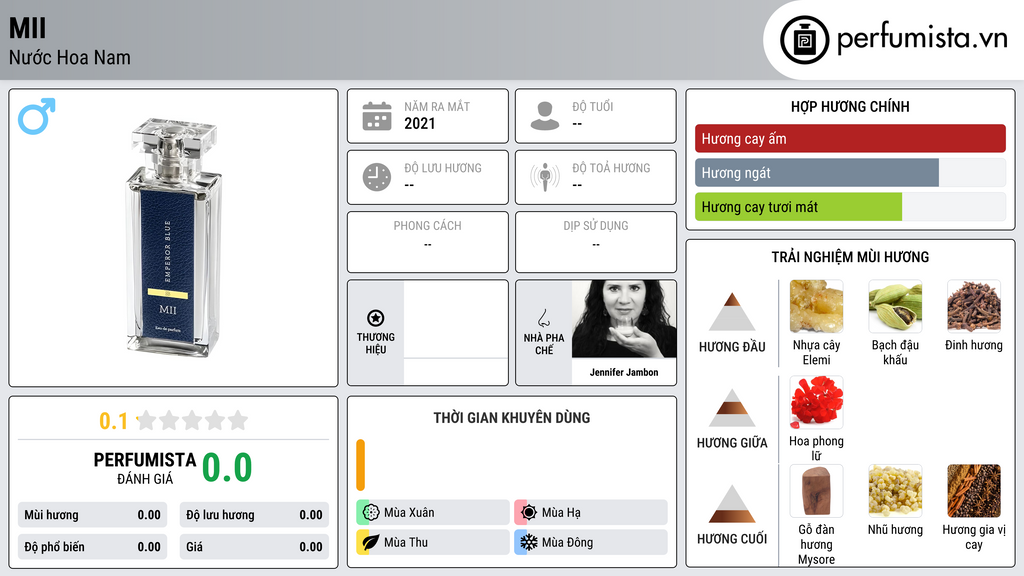Click the red Hương cay ấm bar

click(850, 138)
